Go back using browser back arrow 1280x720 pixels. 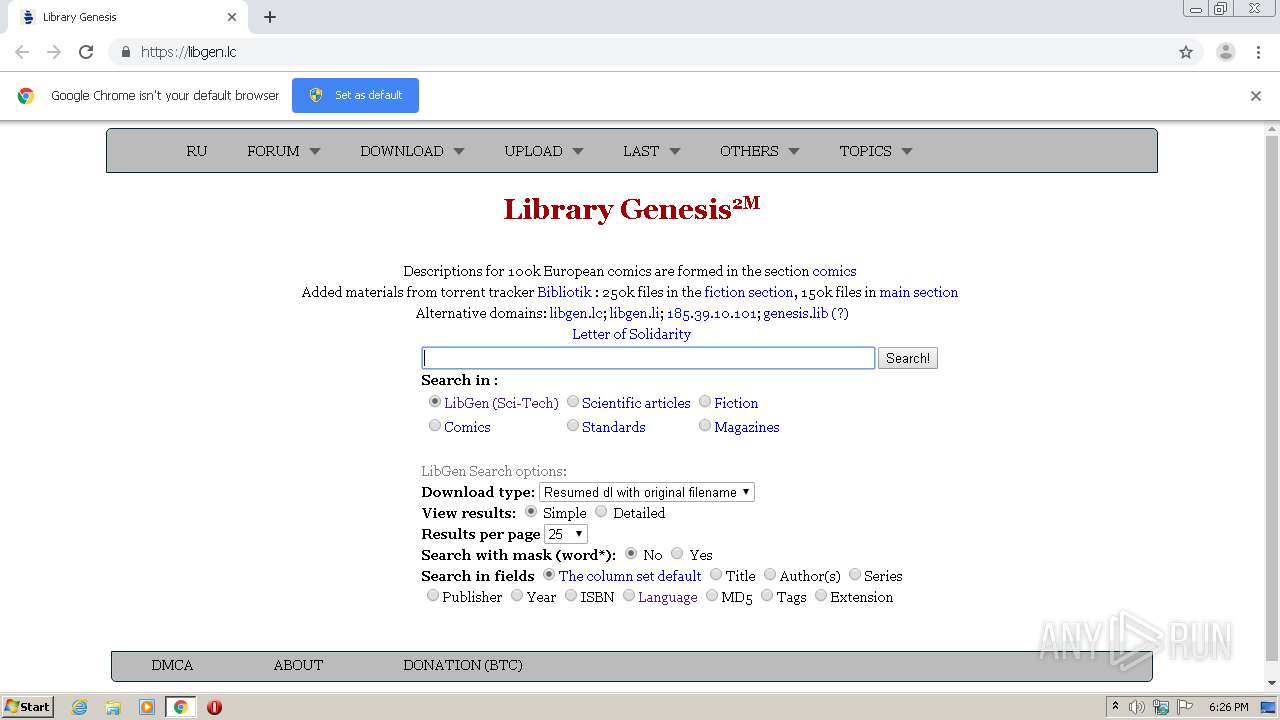22,52
